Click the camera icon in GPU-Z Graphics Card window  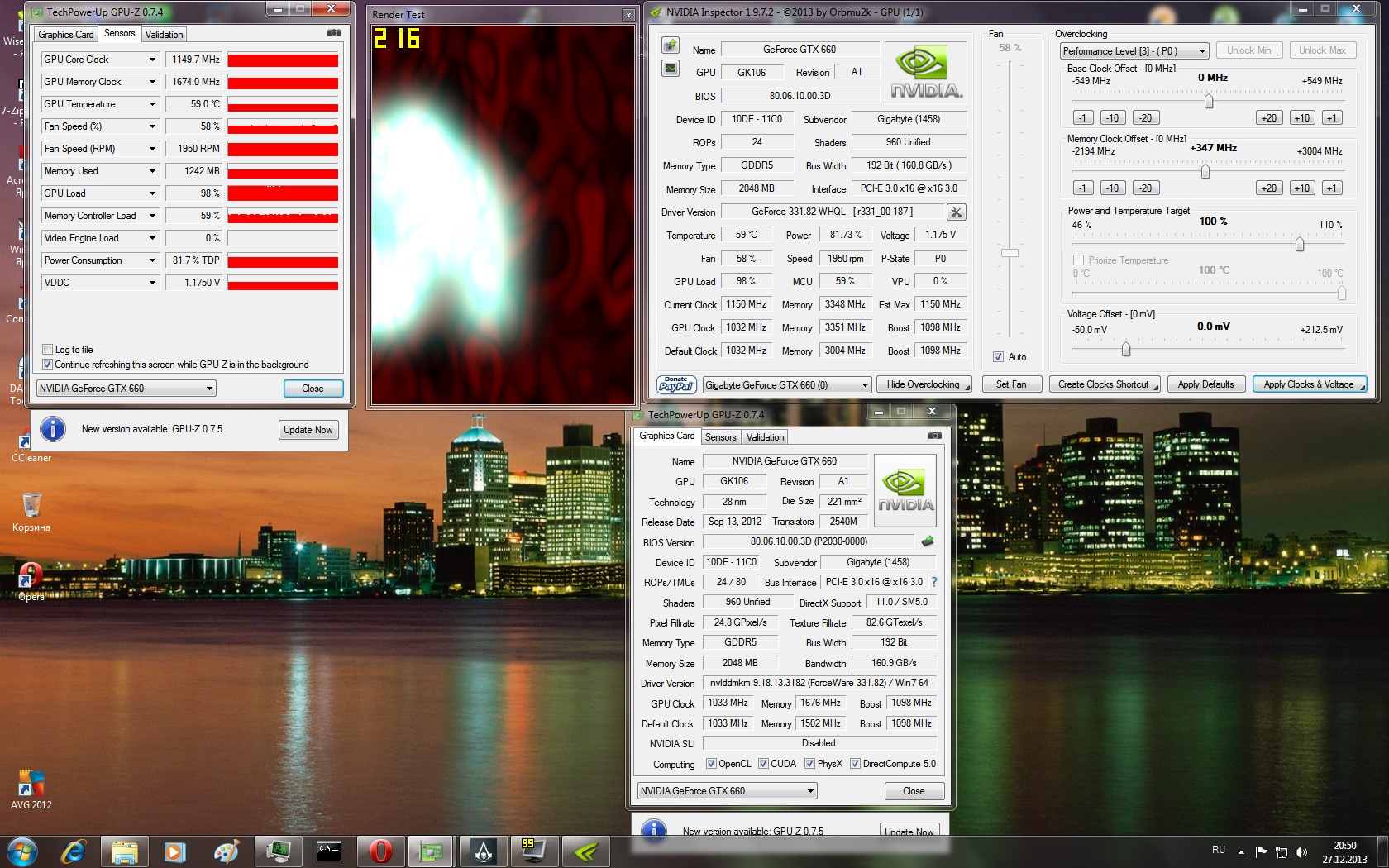click(934, 436)
